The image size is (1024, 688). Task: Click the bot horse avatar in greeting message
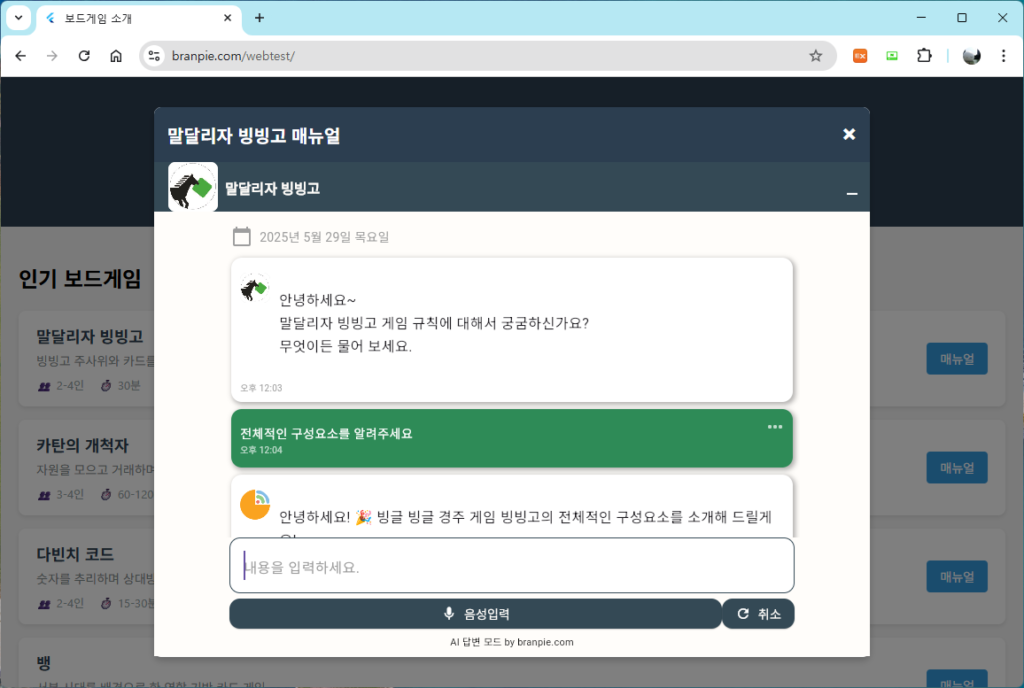pyautogui.click(x=254, y=287)
